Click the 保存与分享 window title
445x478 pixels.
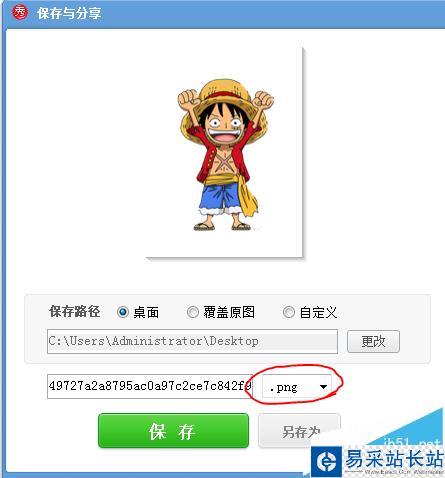(69, 13)
